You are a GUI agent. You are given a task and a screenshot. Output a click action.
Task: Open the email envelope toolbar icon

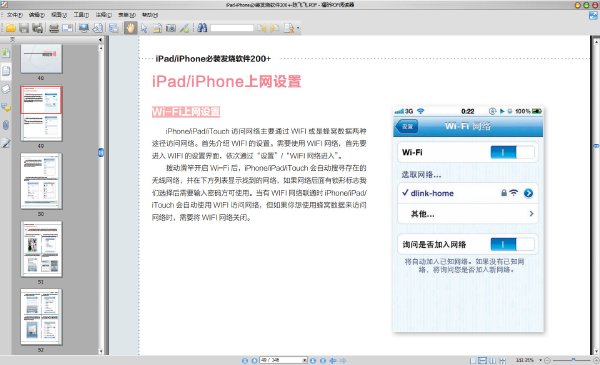(67, 28)
